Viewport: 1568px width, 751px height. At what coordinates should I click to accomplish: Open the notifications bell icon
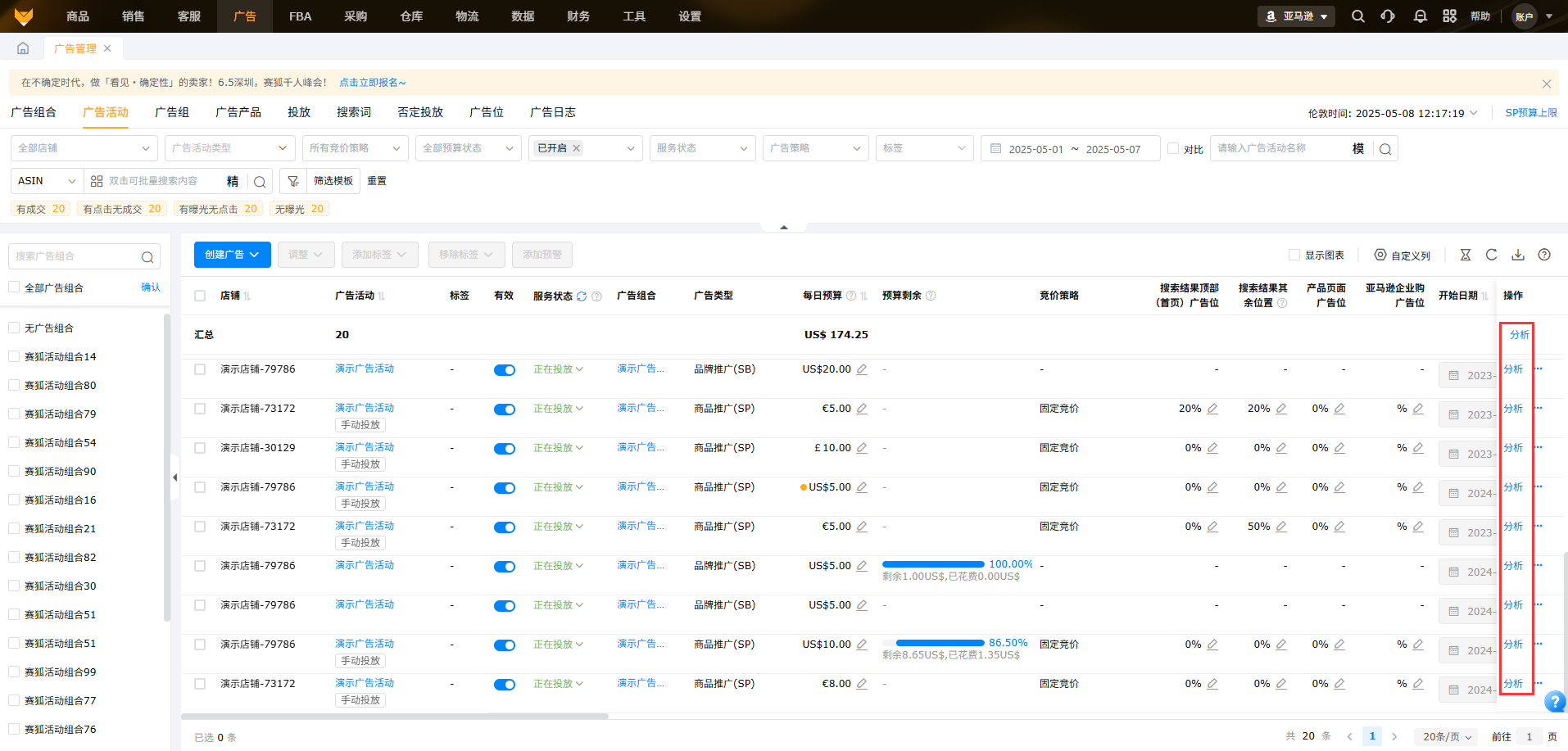pos(1420,16)
